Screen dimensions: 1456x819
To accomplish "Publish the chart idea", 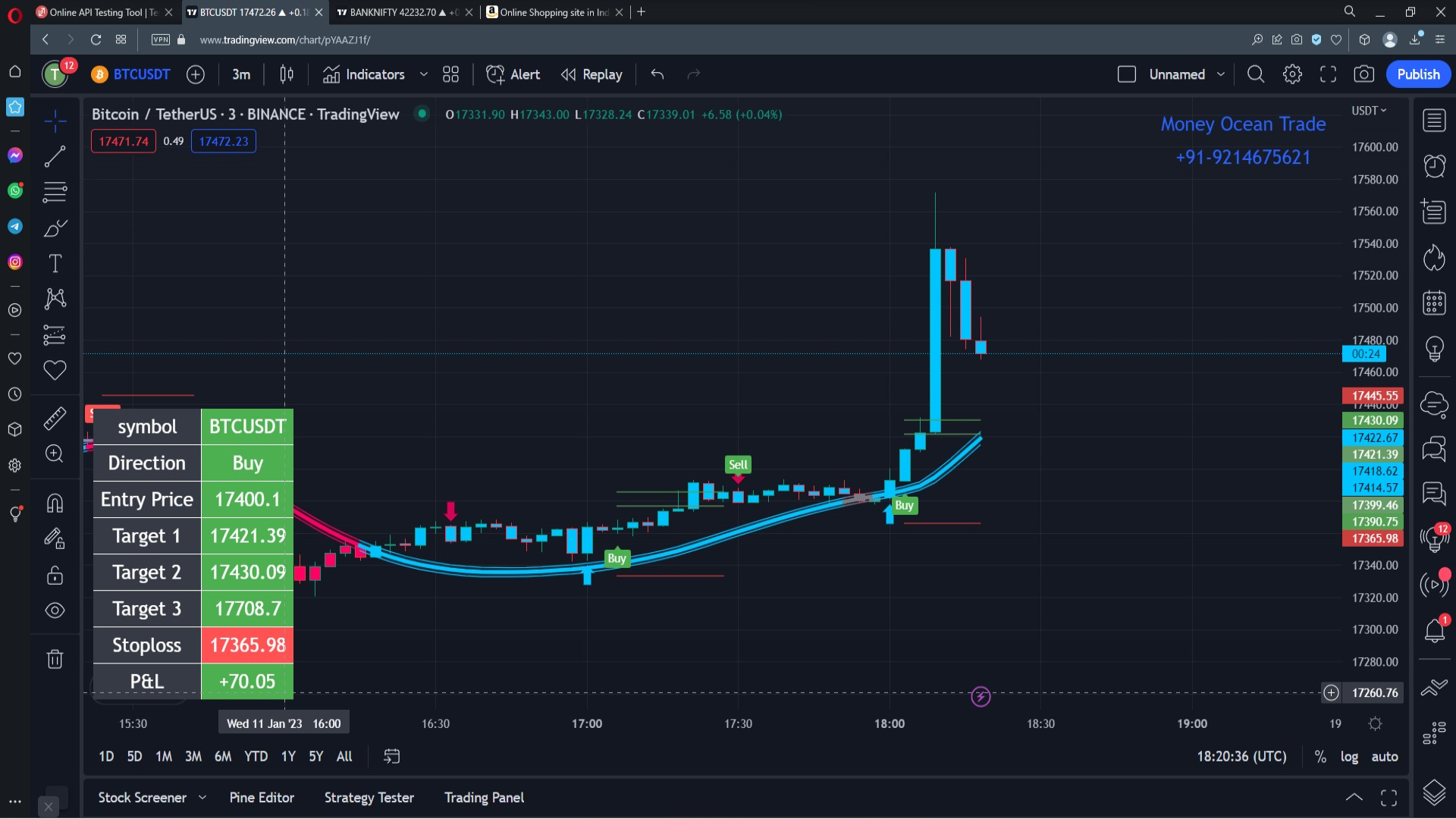I will (1418, 74).
